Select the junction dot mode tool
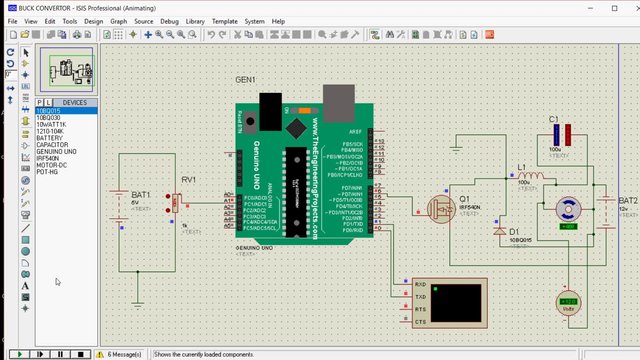 coord(25,75)
